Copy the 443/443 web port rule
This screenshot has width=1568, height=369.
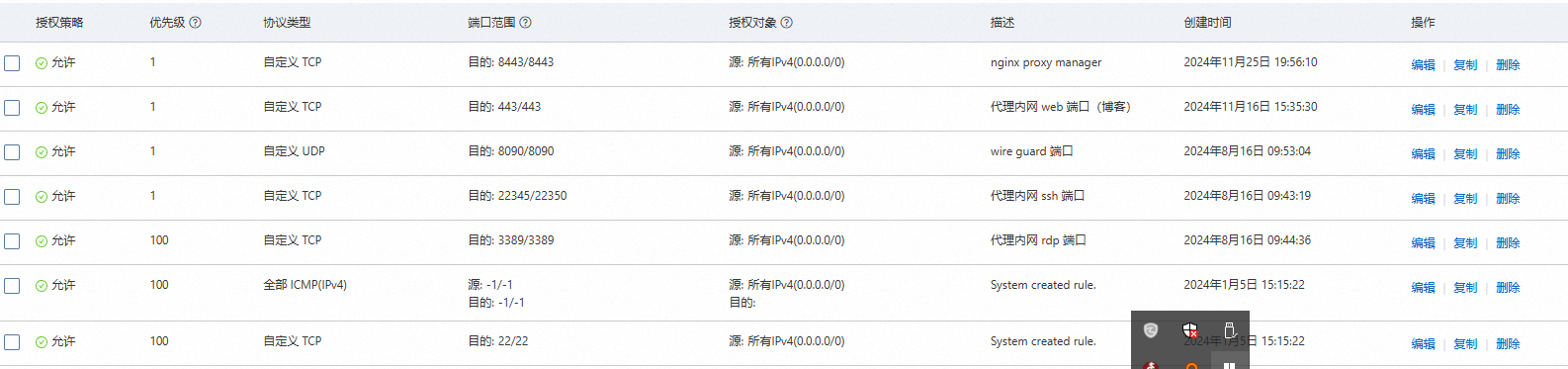(x=1465, y=110)
